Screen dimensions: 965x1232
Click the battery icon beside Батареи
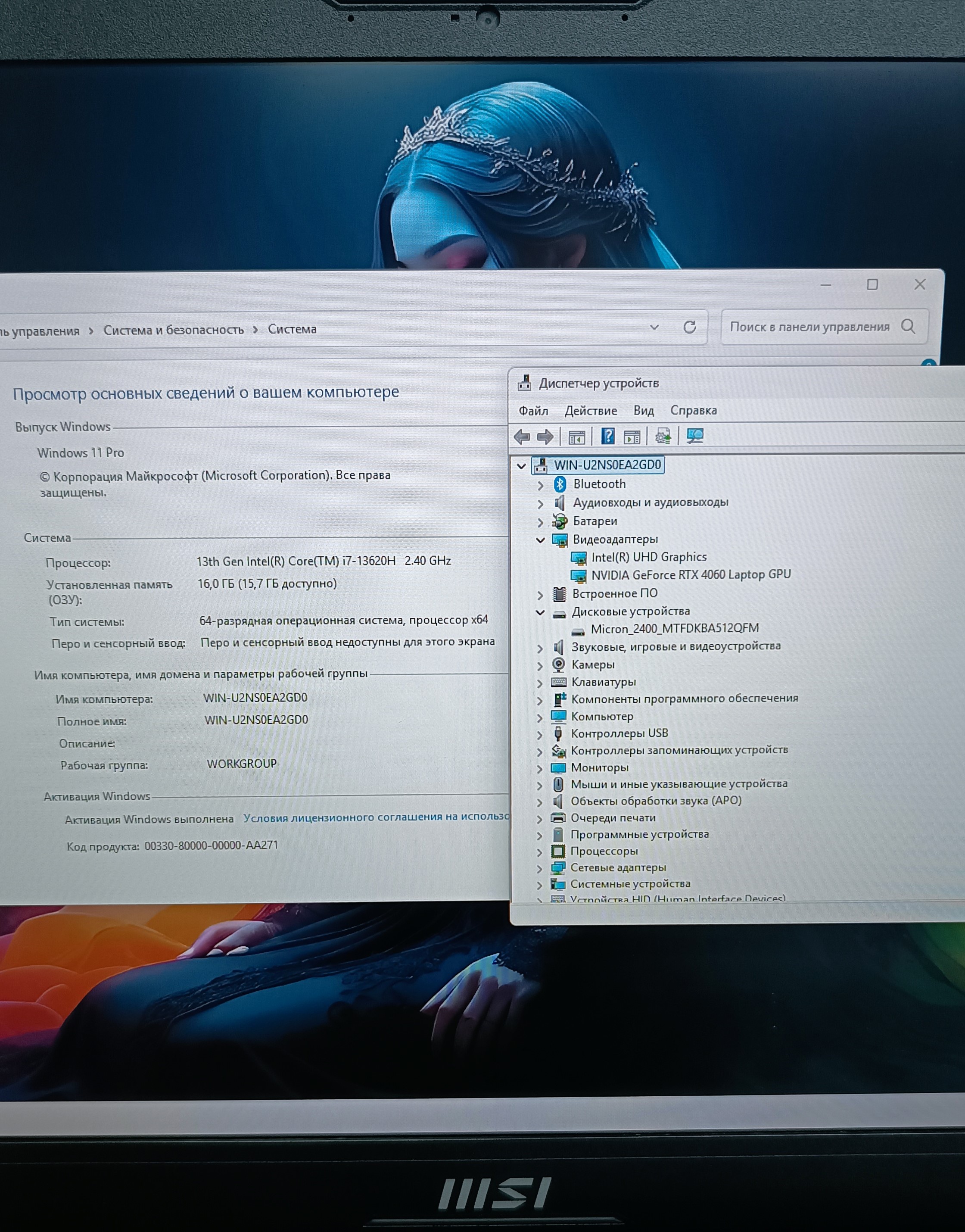(559, 521)
